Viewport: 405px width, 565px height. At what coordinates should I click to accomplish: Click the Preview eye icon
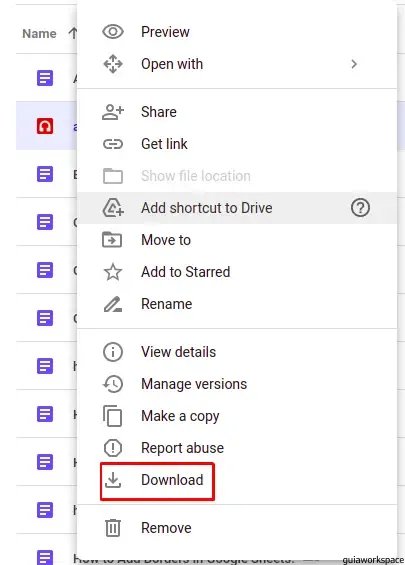pyautogui.click(x=113, y=32)
